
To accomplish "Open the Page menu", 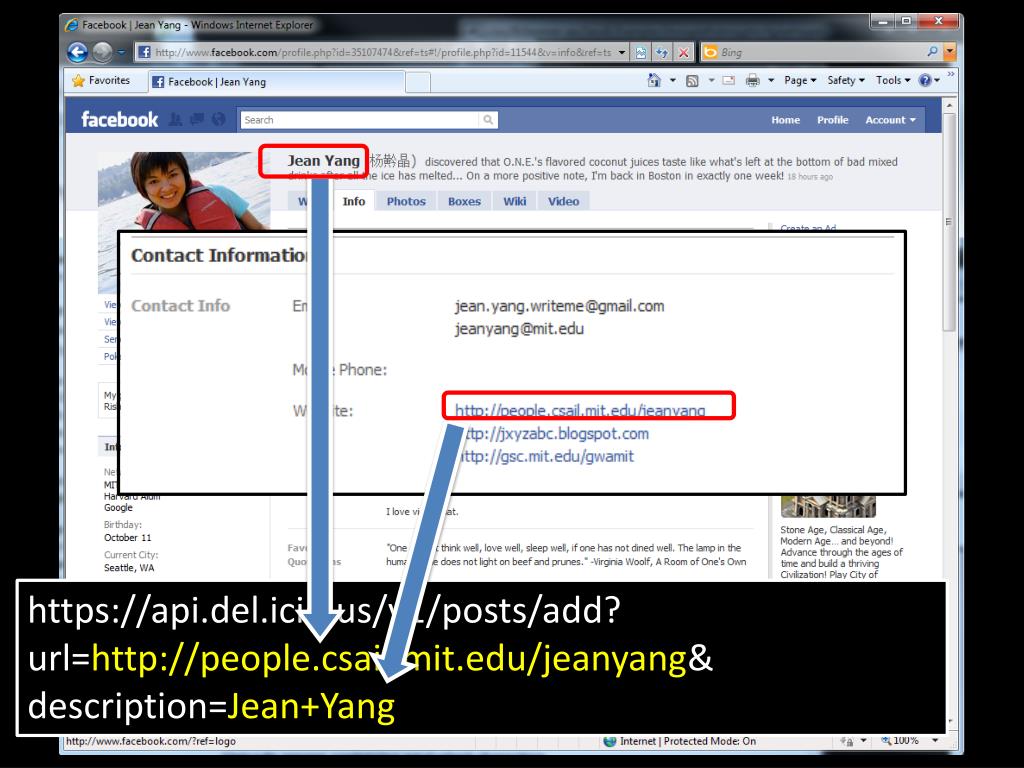I will click(800, 80).
